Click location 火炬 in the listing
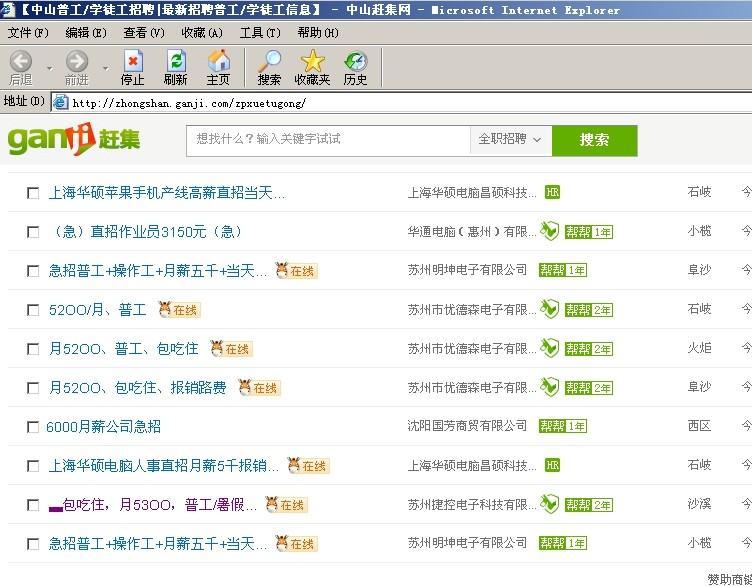Viewport: 752px width, 586px height. [x=699, y=348]
